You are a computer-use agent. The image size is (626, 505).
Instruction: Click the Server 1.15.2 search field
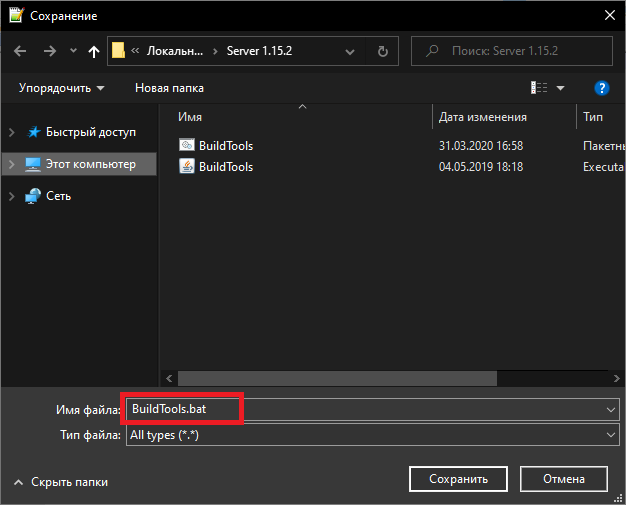click(512, 51)
